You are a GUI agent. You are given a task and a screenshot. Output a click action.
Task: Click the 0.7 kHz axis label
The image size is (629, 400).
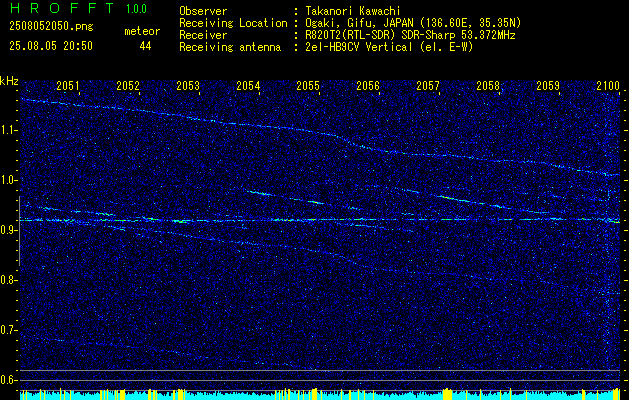point(9,331)
